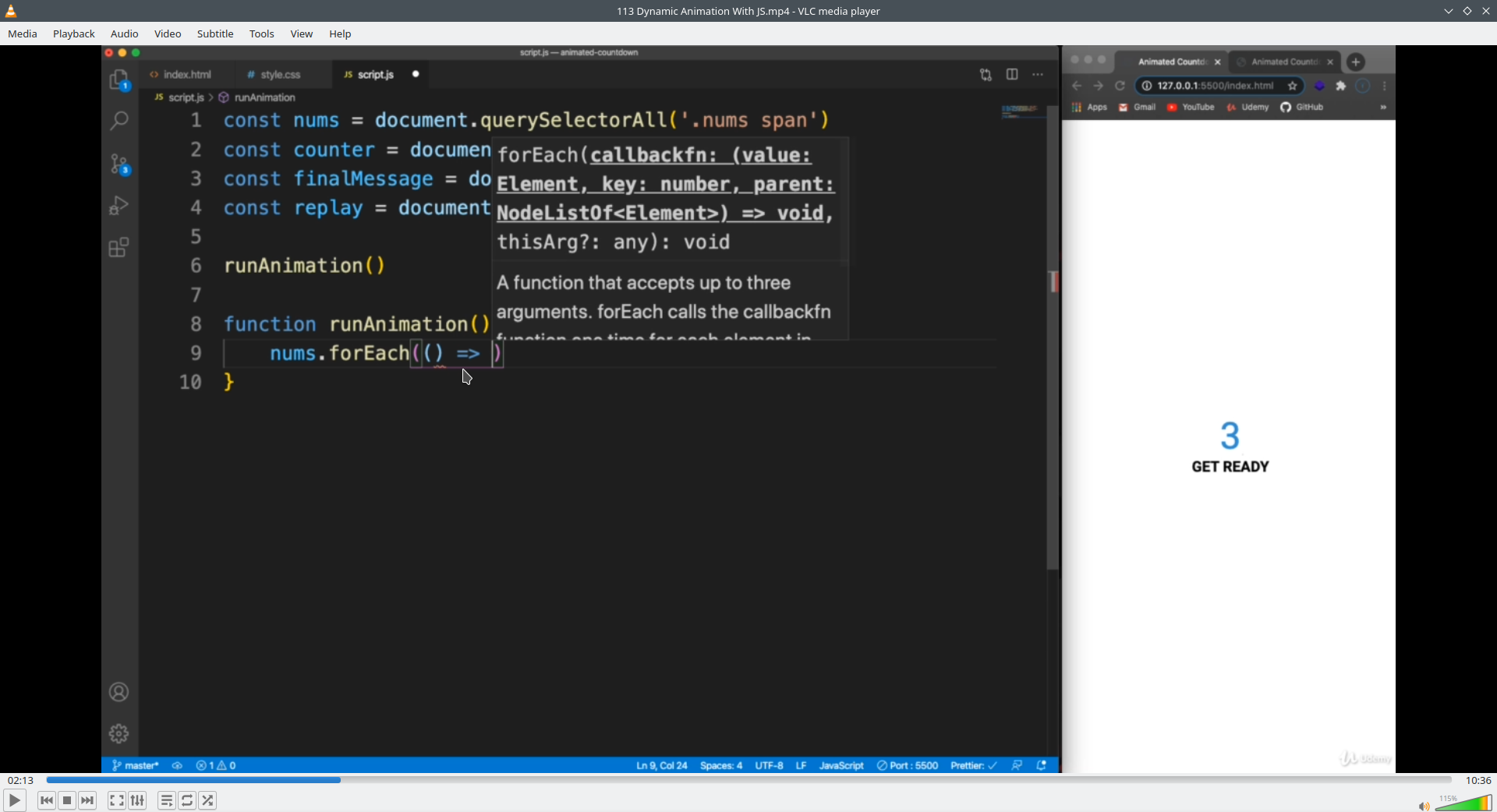Toggle VLC random shuffle mode
The height and width of the screenshot is (812, 1497).
point(208,800)
